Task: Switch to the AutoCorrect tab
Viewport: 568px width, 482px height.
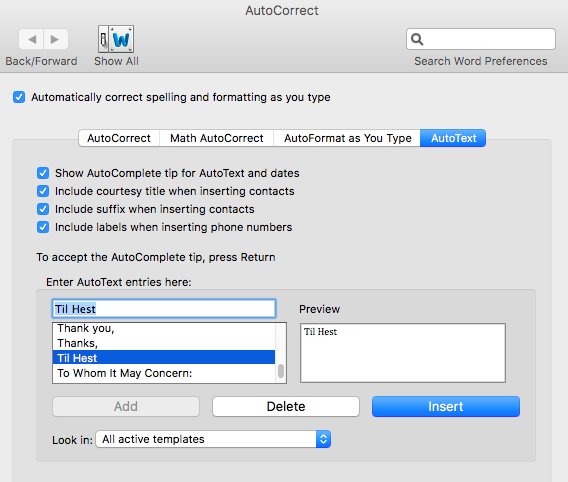Action: (x=119, y=138)
